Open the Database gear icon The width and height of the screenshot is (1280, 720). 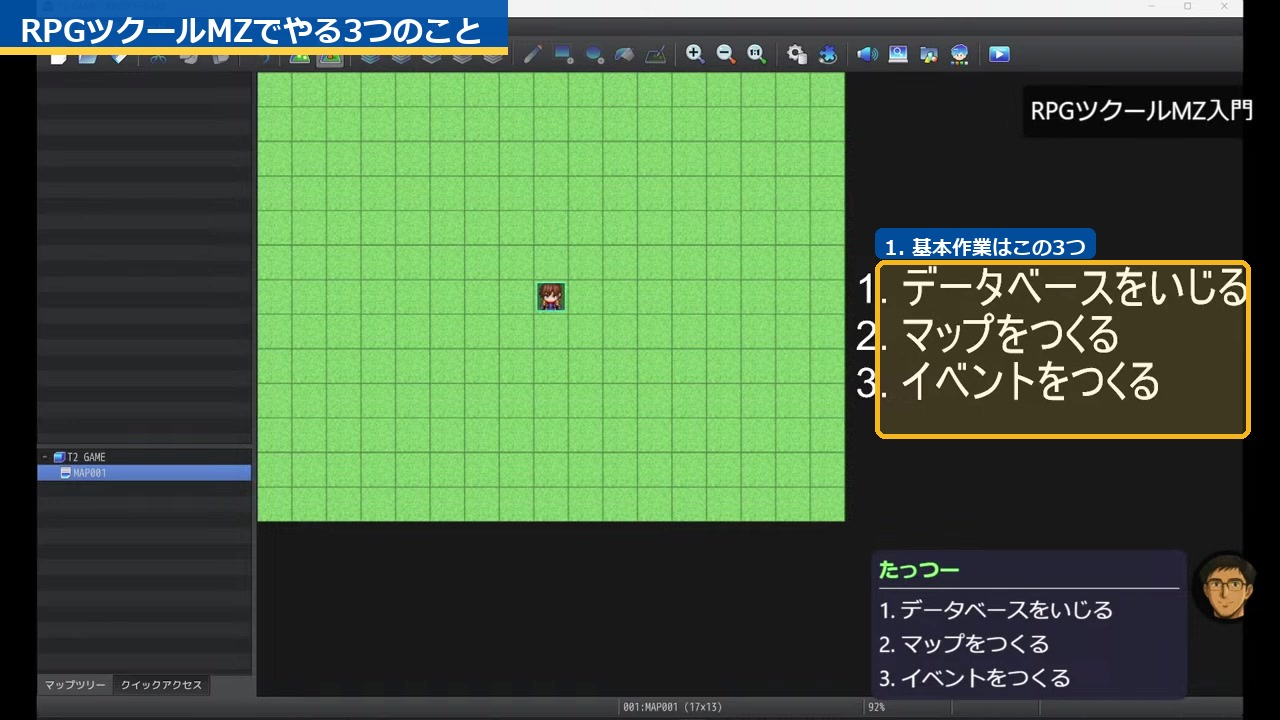coord(797,55)
